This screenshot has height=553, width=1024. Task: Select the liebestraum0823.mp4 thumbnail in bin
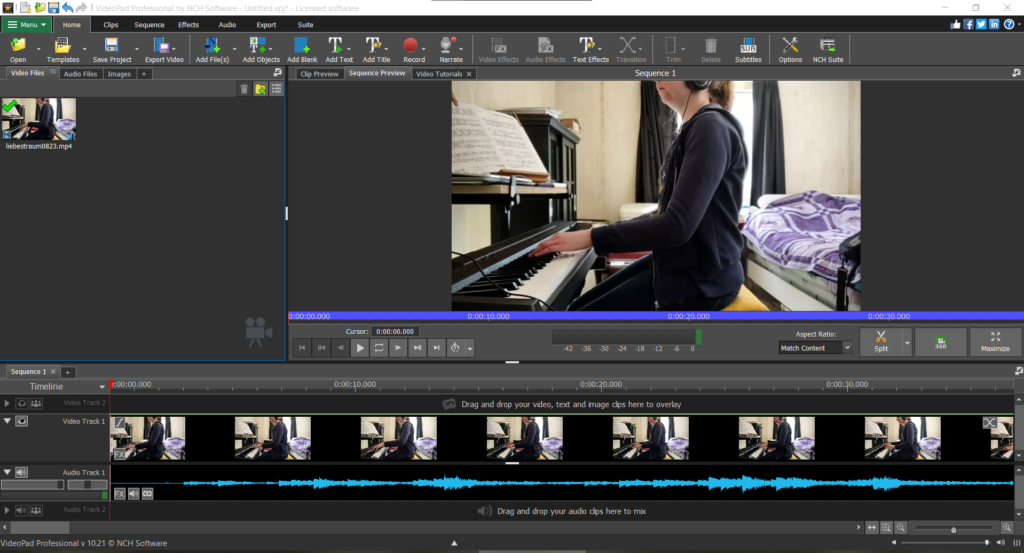tap(39, 120)
